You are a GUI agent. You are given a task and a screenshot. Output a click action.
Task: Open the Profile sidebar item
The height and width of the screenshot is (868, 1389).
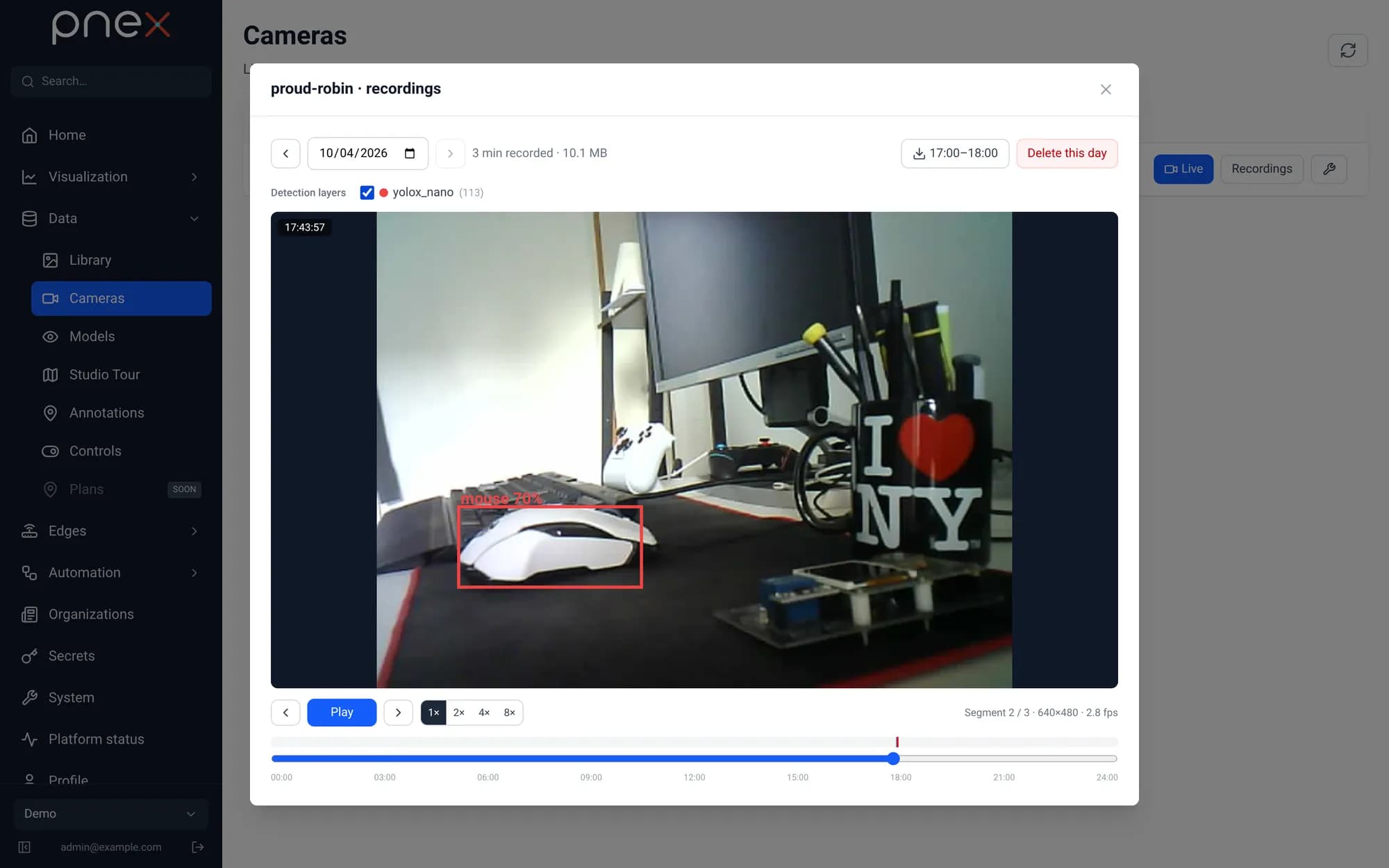pos(111,779)
